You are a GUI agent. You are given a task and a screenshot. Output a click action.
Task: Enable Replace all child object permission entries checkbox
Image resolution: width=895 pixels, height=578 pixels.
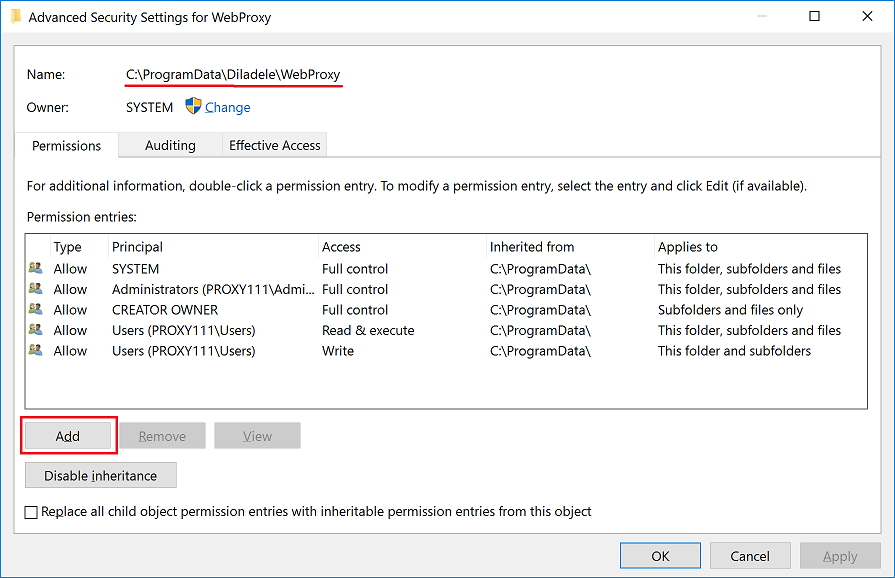coord(31,512)
